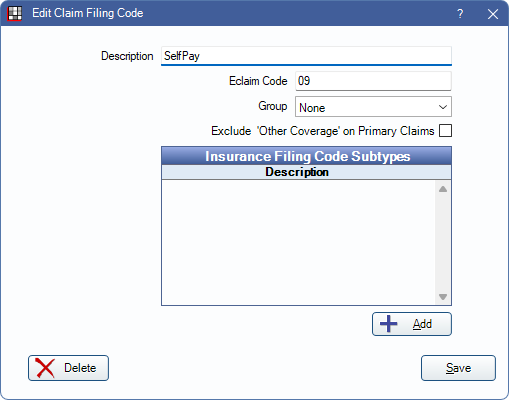Open help with the question mark button

(x=460, y=14)
